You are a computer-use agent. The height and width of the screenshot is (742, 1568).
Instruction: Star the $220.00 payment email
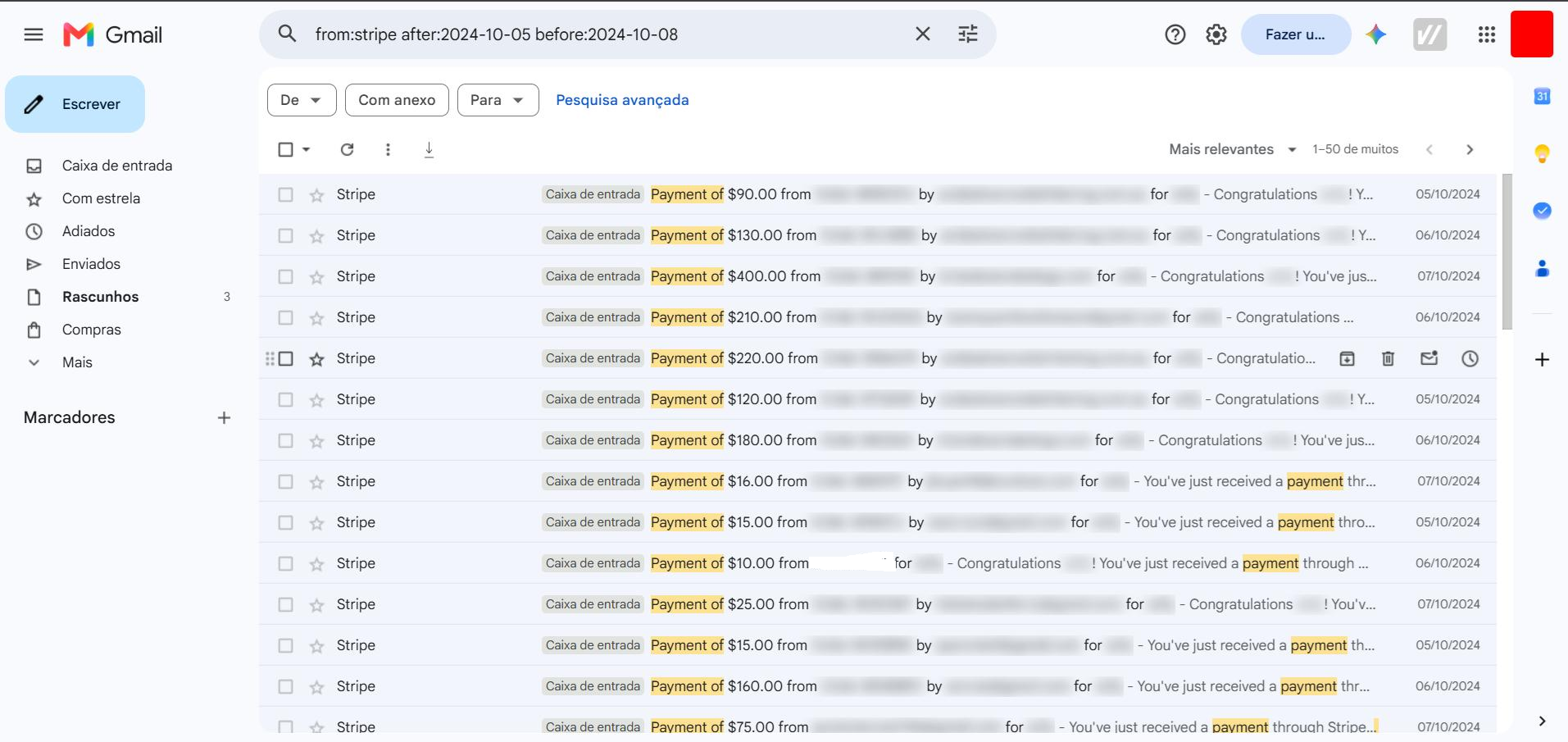(x=316, y=359)
